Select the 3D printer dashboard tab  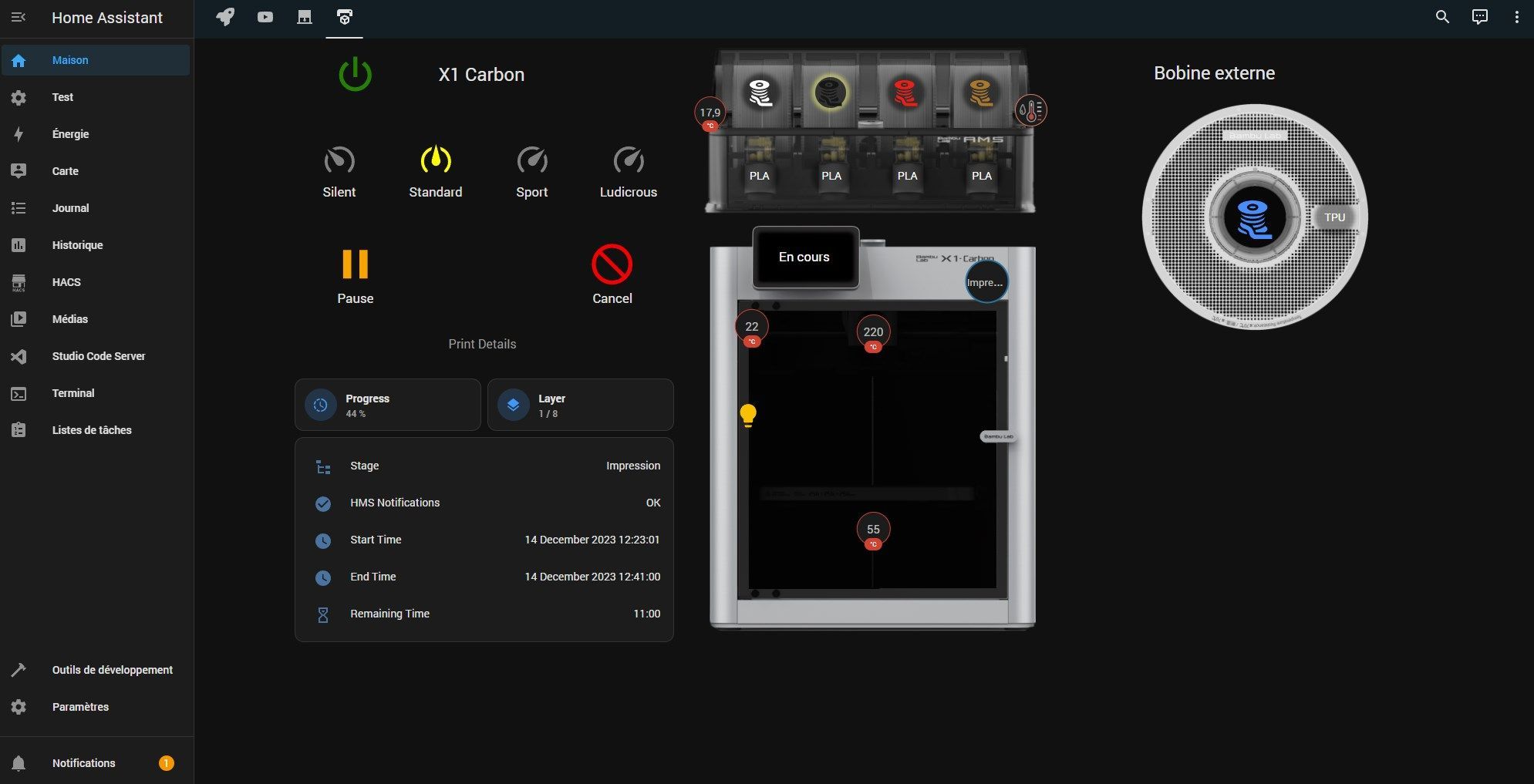tap(345, 17)
